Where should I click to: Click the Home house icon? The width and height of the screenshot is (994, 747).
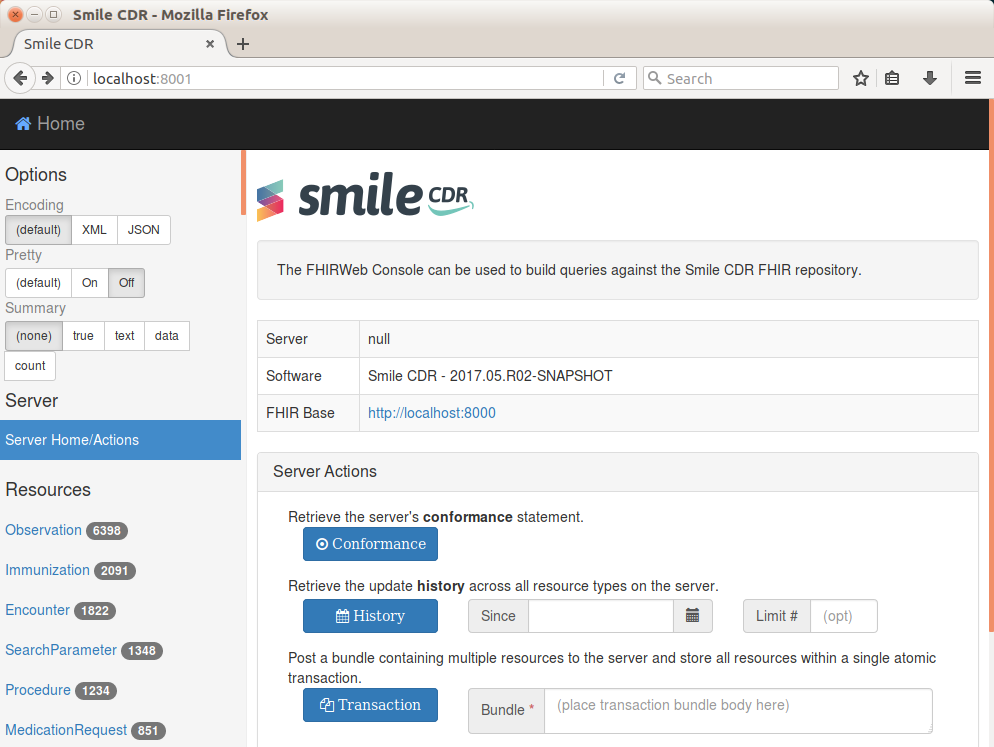click(x=23, y=124)
